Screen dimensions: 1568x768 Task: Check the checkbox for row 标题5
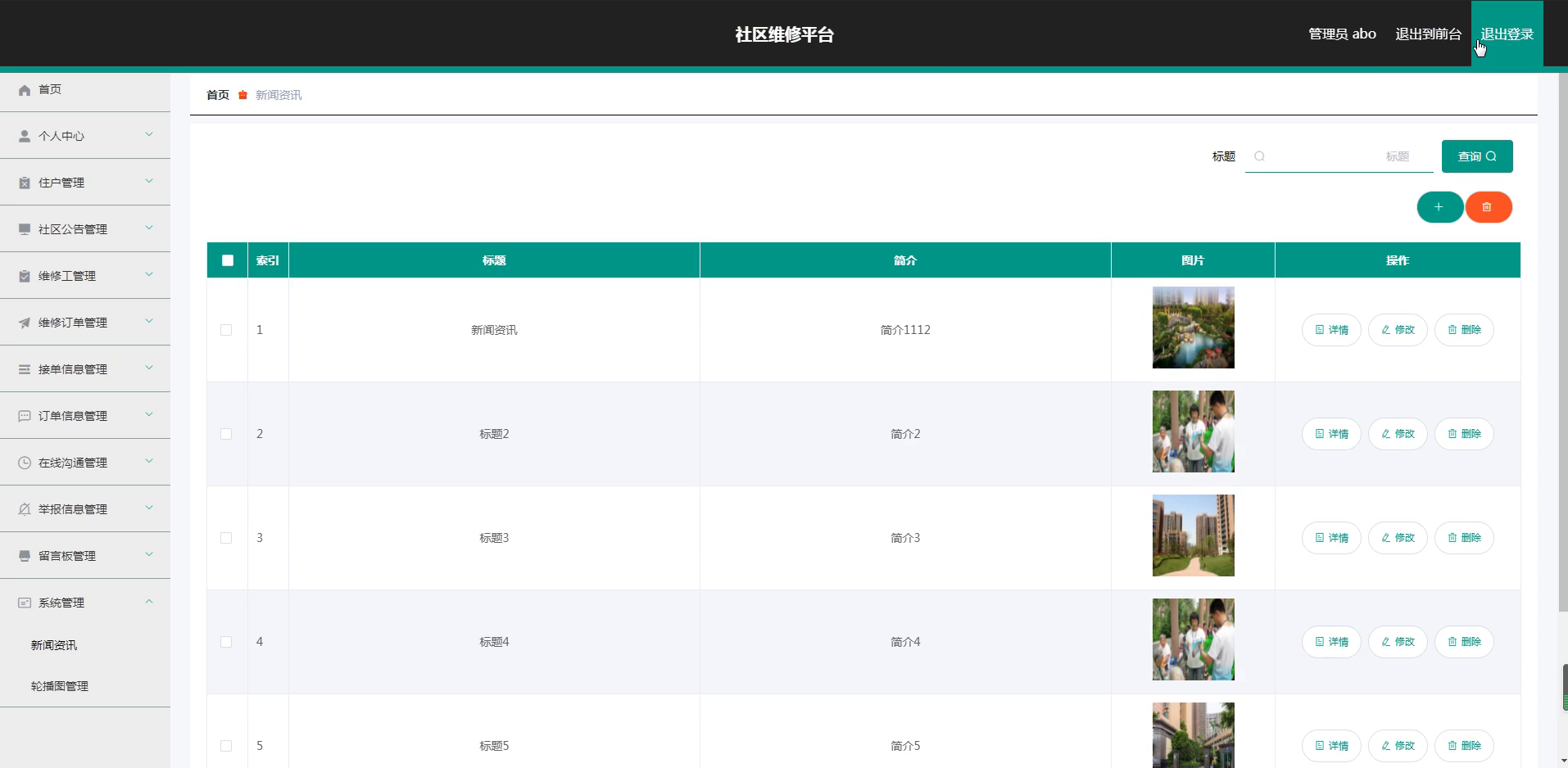tap(226, 746)
